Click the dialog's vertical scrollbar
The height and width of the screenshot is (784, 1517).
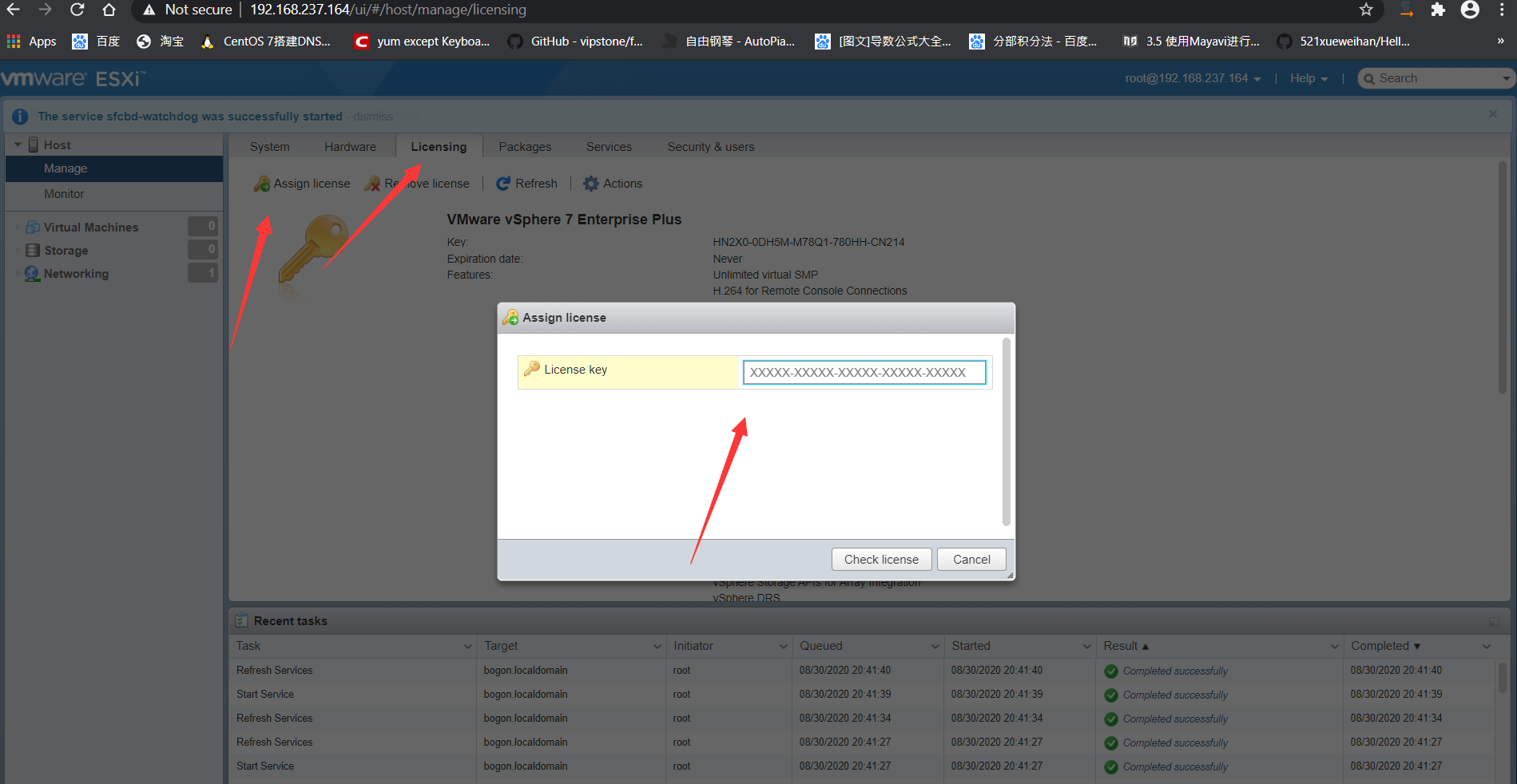pos(1007,431)
